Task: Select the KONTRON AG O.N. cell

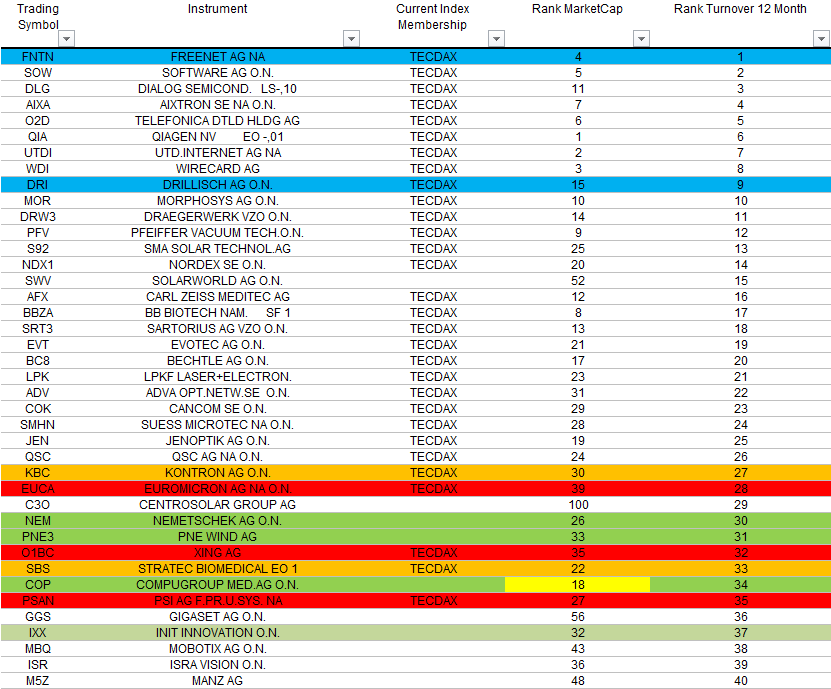Action: (218, 473)
